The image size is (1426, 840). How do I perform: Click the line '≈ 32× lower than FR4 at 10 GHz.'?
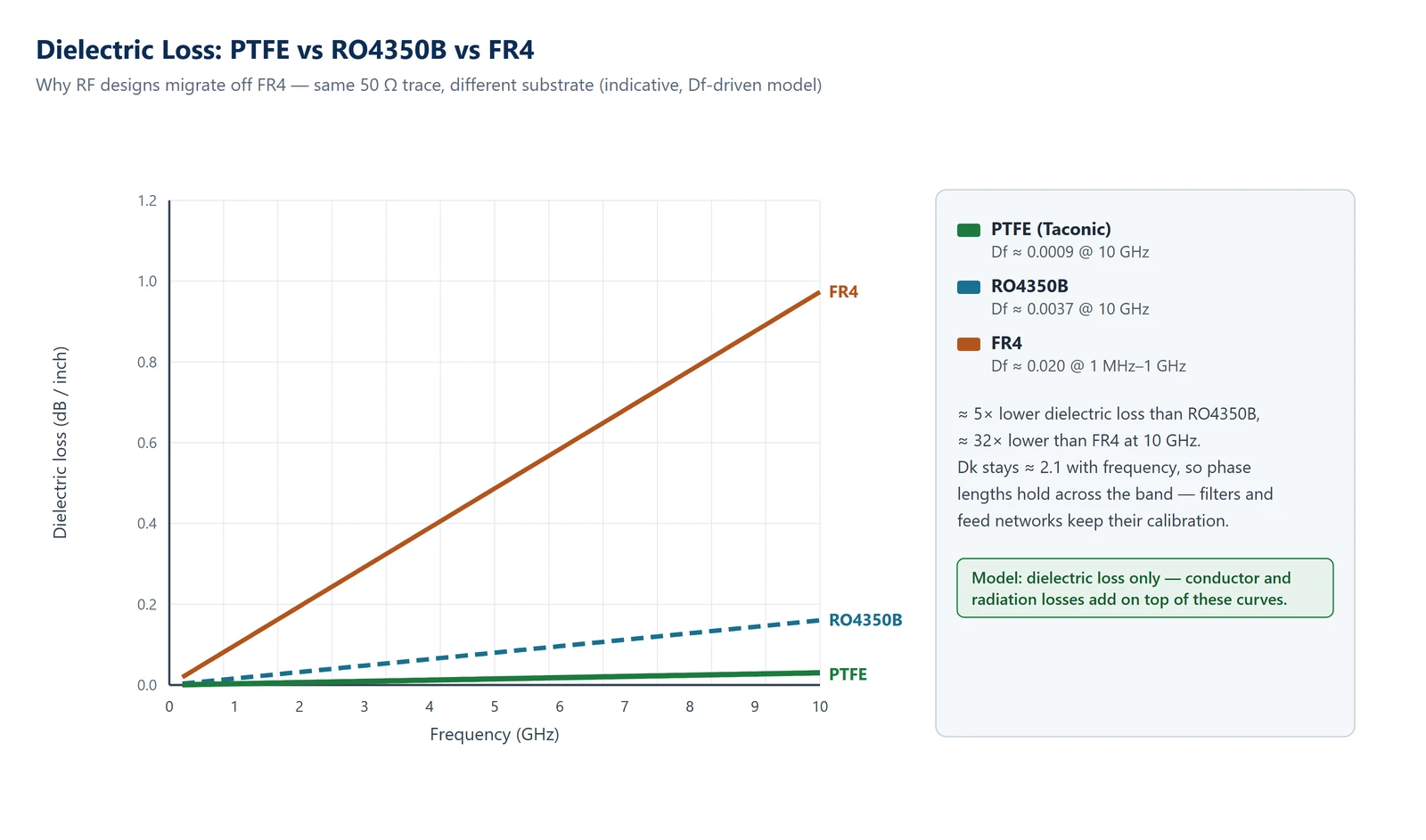(x=1079, y=441)
